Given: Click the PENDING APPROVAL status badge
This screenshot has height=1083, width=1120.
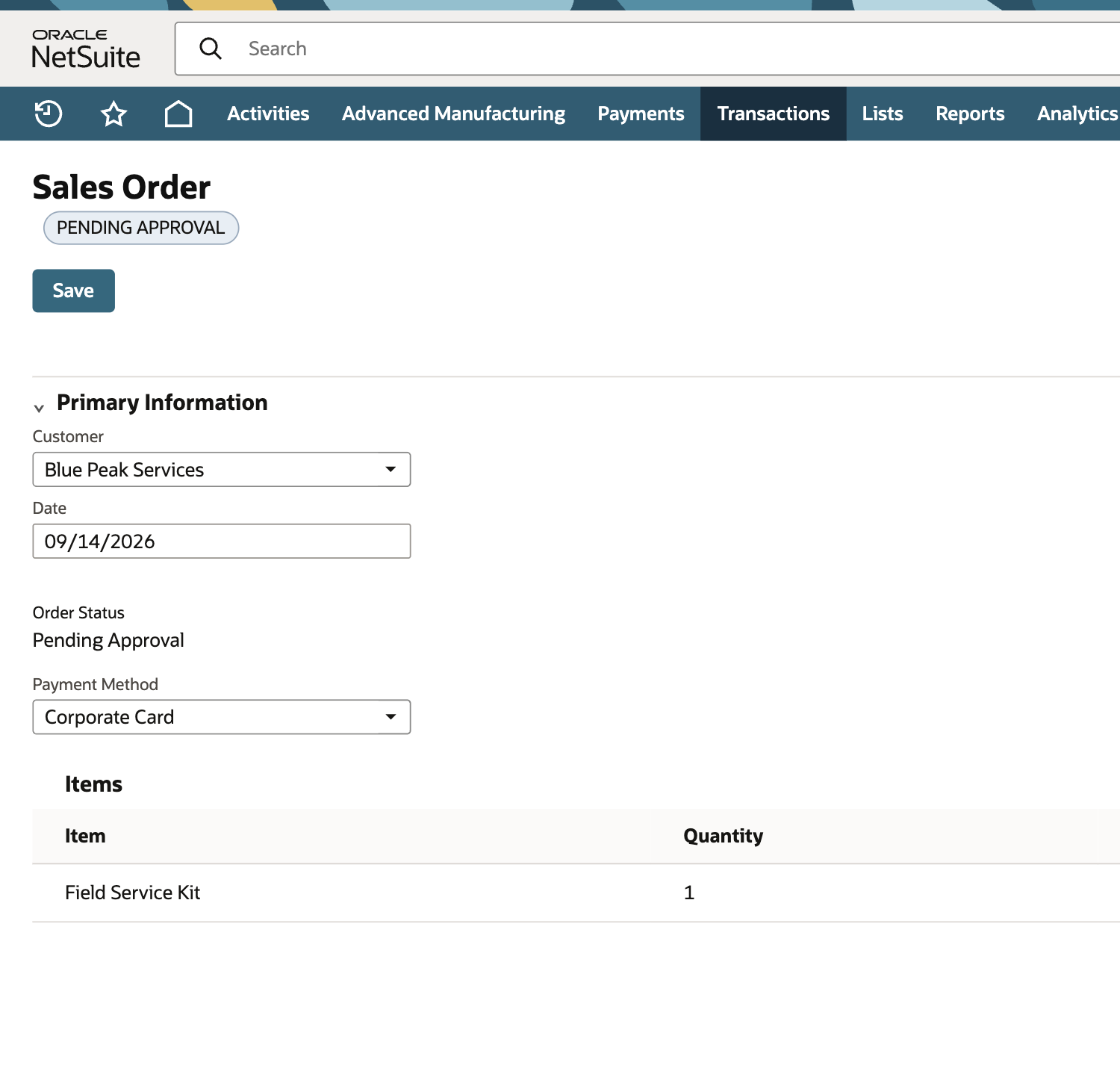Looking at the screenshot, I should (141, 228).
